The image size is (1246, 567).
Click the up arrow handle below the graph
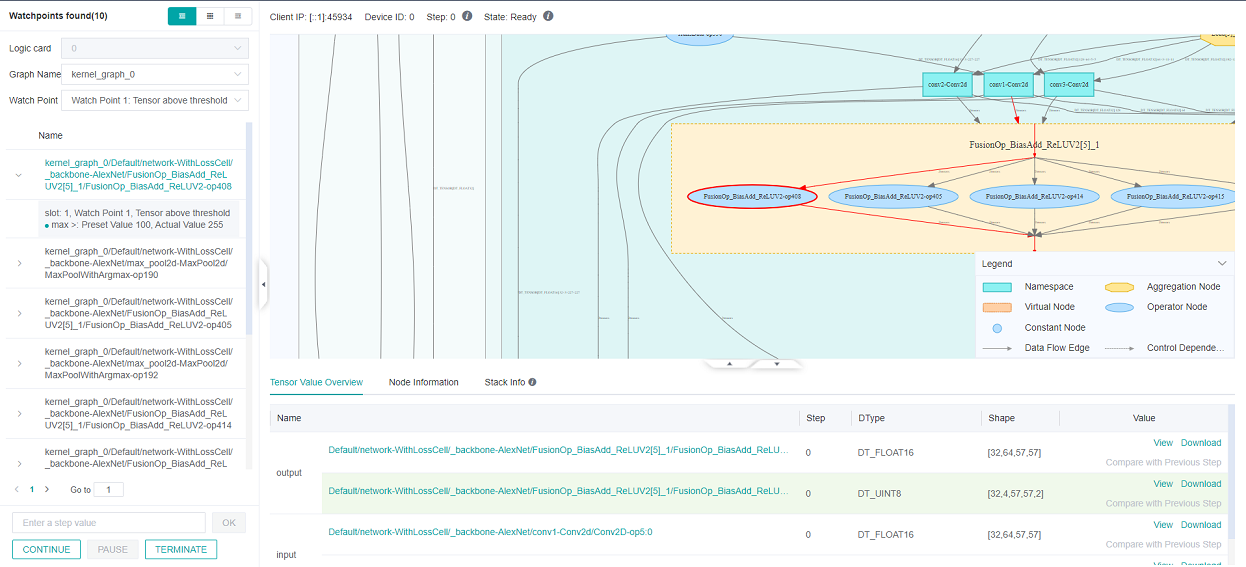729,363
